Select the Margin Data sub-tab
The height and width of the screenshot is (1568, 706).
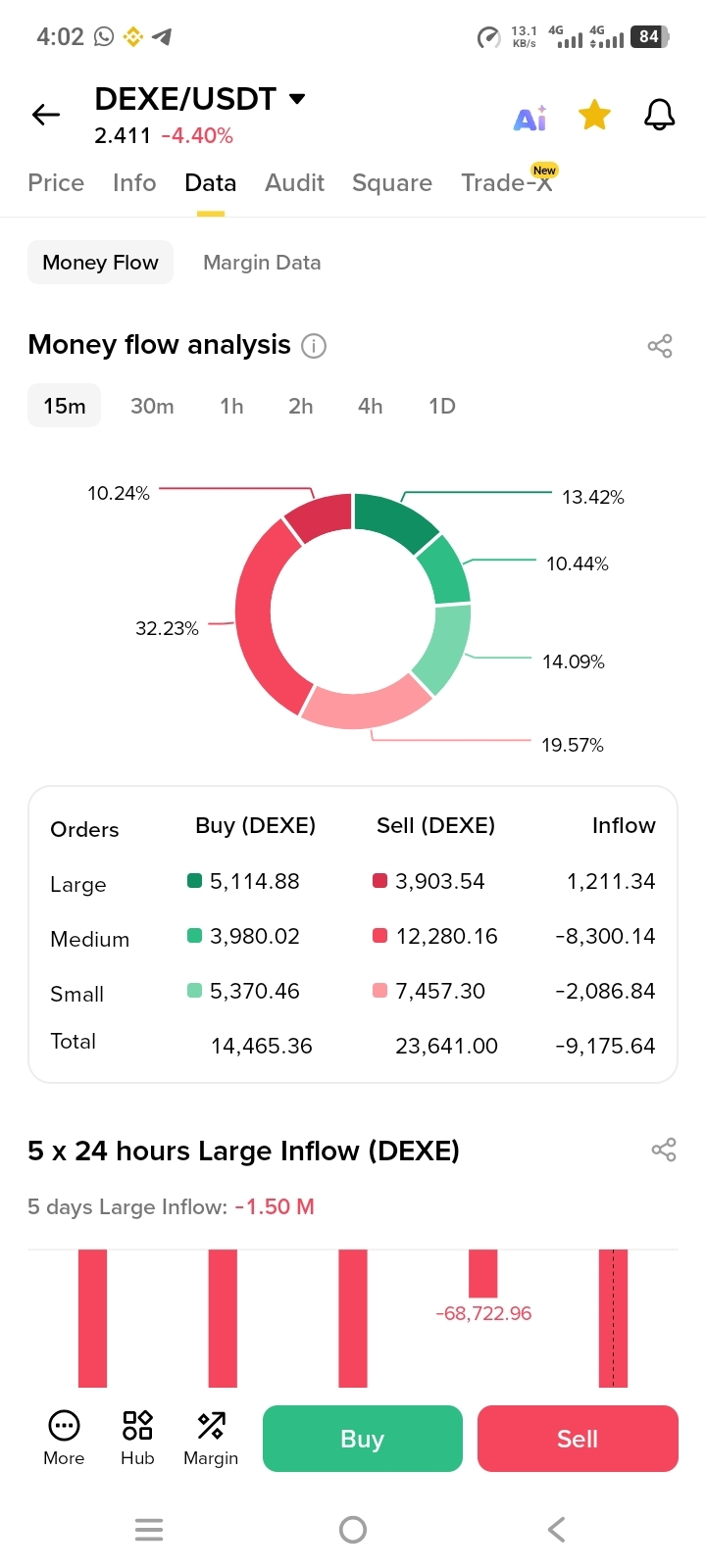point(262,263)
